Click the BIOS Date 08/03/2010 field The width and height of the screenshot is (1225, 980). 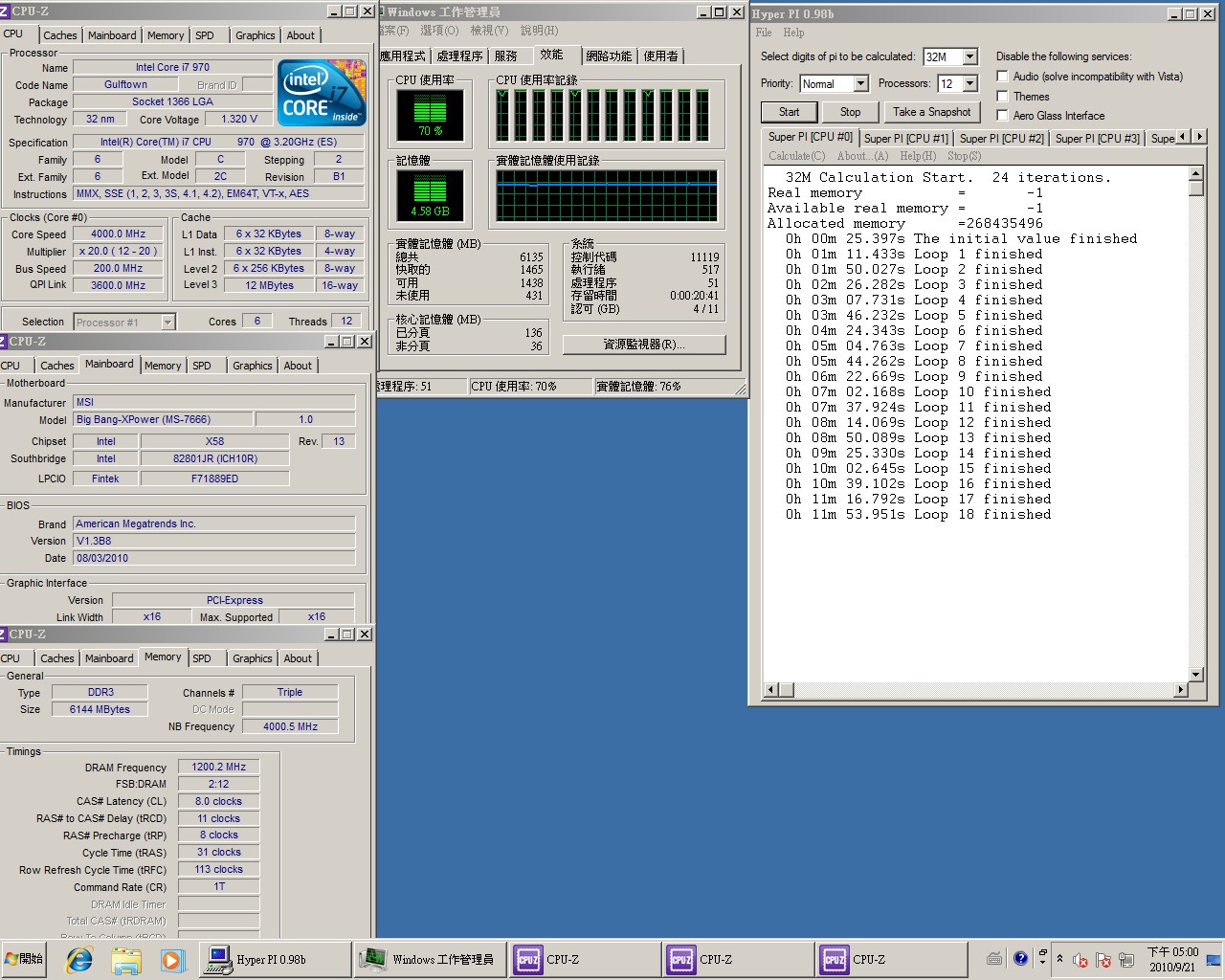(214, 558)
